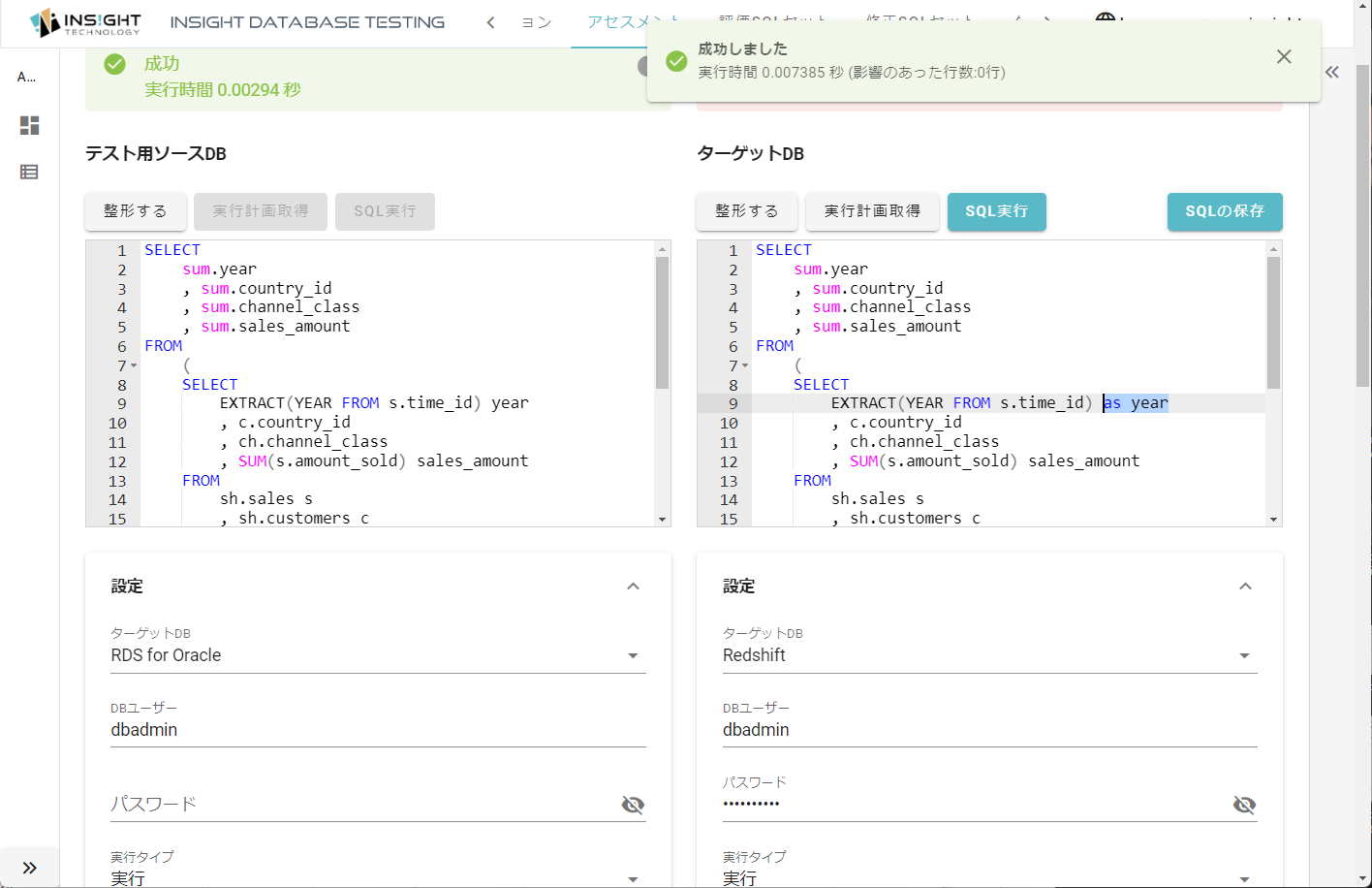Click 'sh.customers c' in target editor

pos(915,519)
